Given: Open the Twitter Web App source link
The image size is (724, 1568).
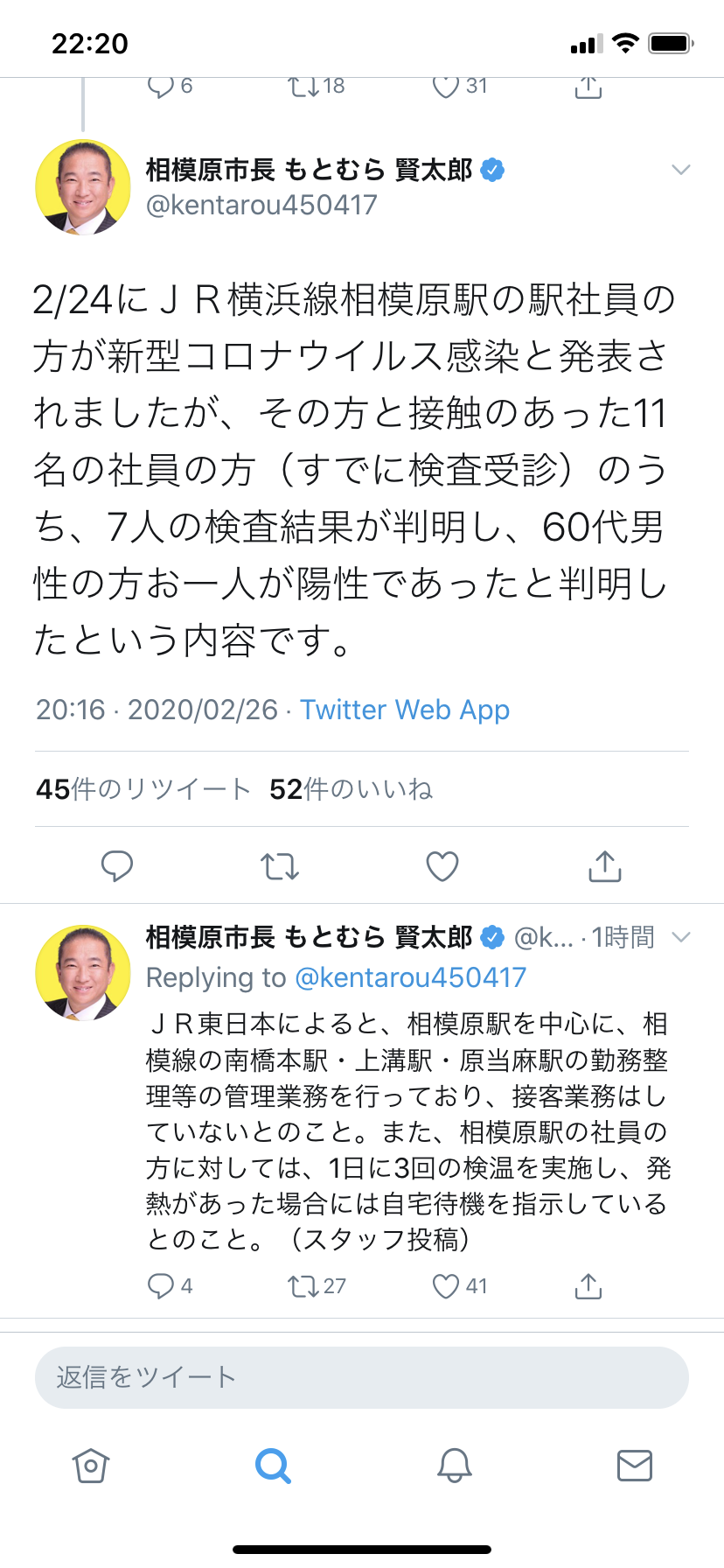Looking at the screenshot, I should pyautogui.click(x=405, y=710).
